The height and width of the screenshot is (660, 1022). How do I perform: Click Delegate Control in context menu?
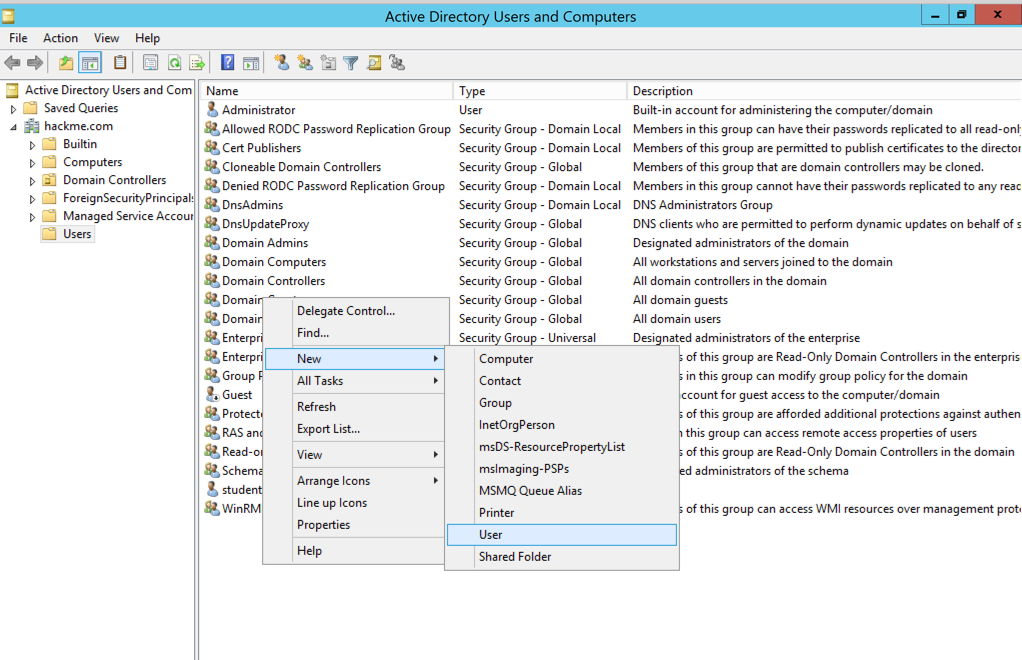[345, 311]
